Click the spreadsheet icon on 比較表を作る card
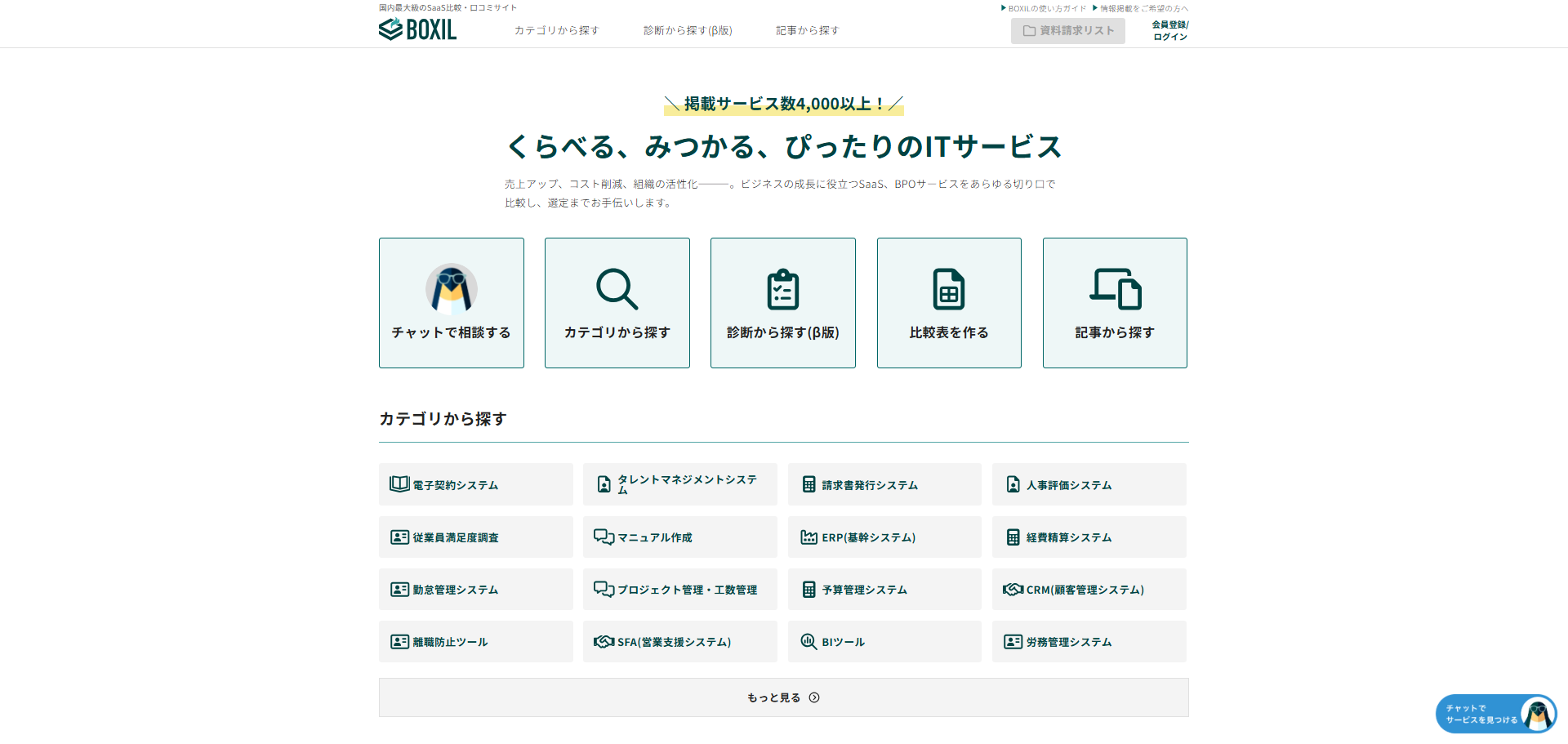1568x744 pixels. click(948, 289)
